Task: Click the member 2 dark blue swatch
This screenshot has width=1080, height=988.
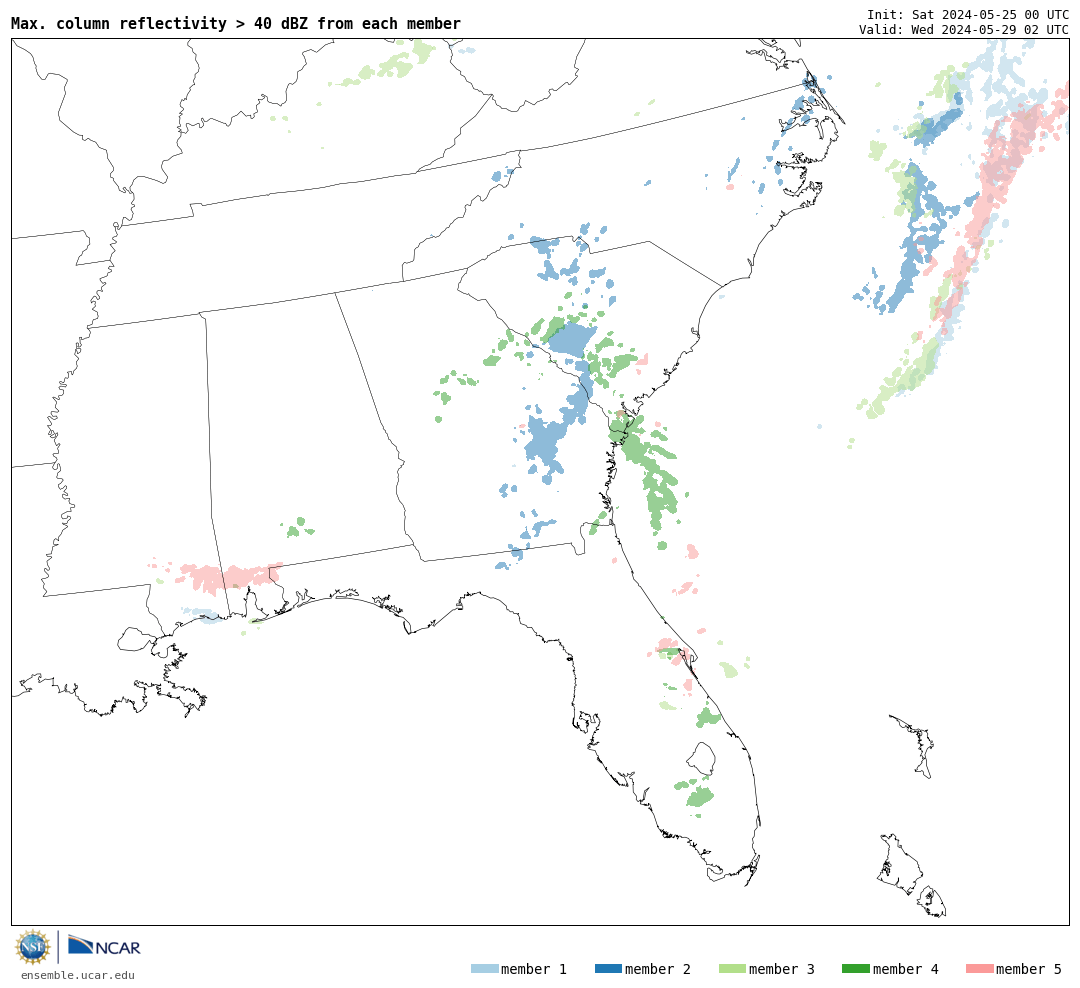Action: point(608,969)
